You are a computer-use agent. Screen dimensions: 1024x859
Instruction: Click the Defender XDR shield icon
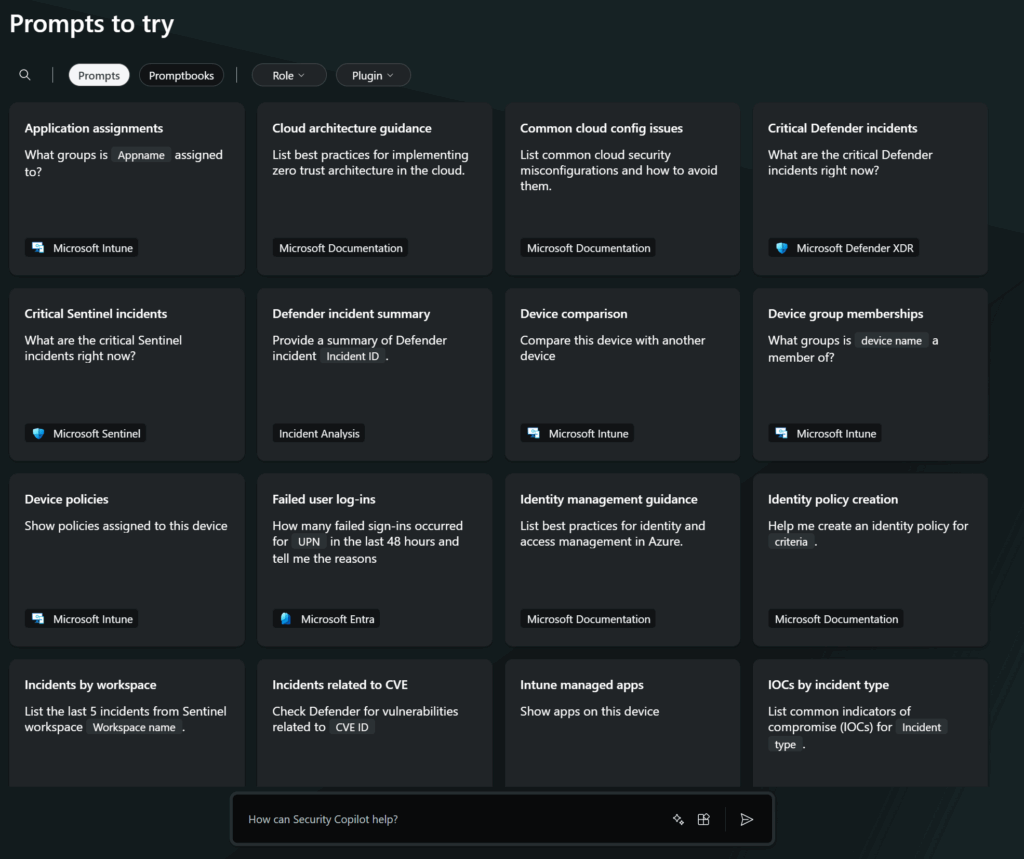click(x=782, y=248)
